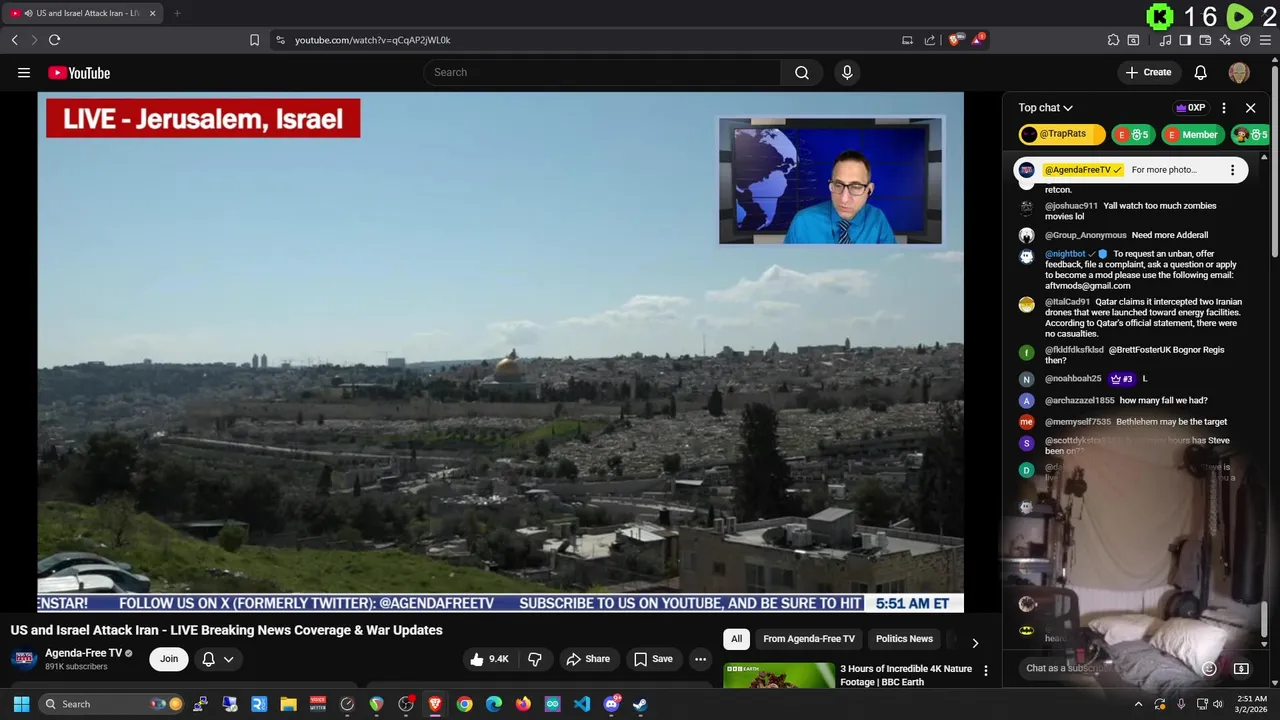Click @joshuac911 chat message
This screenshot has width=1280, height=720.
(x=1130, y=211)
